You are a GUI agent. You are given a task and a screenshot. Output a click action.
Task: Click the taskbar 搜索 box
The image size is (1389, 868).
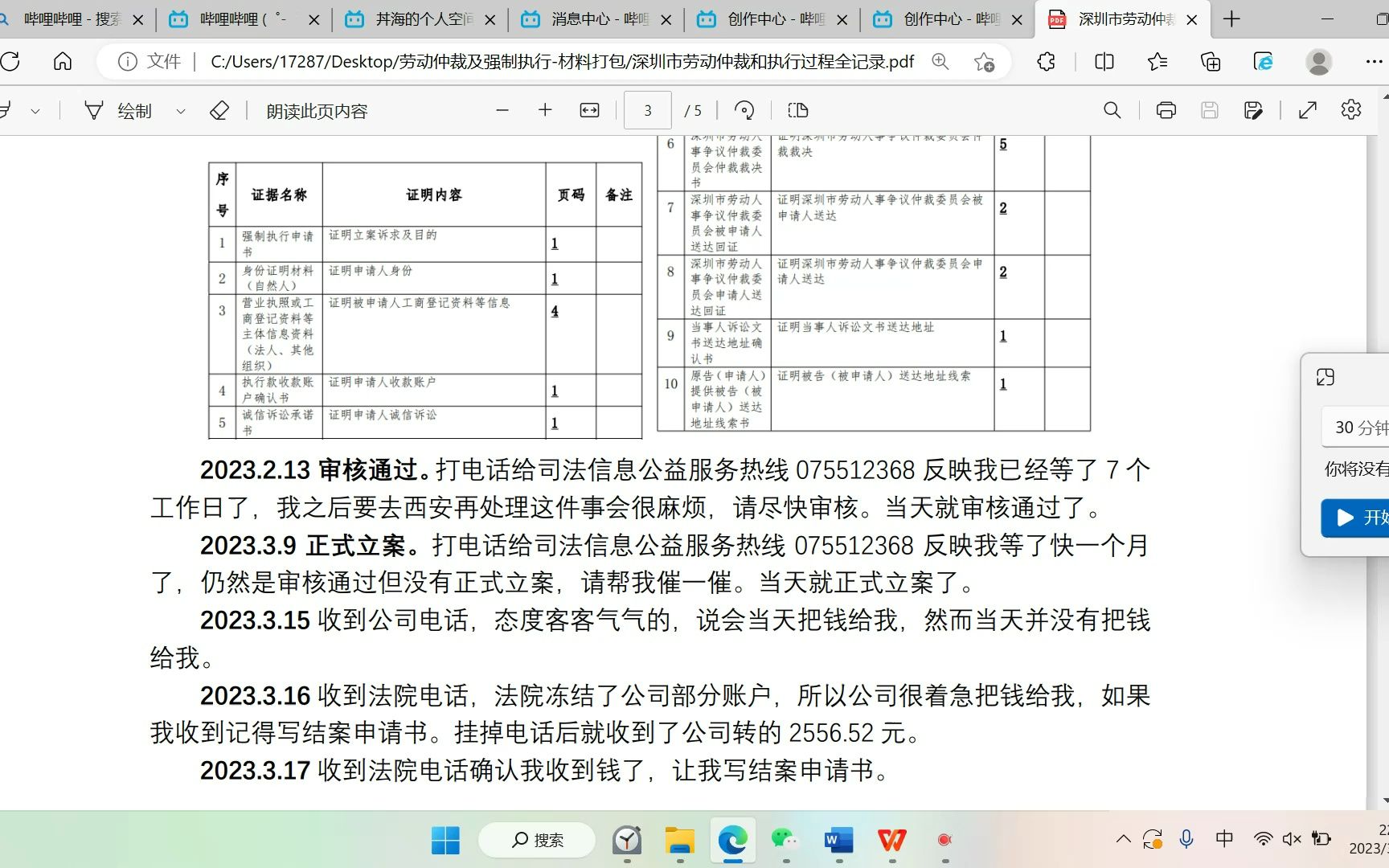click(x=537, y=840)
